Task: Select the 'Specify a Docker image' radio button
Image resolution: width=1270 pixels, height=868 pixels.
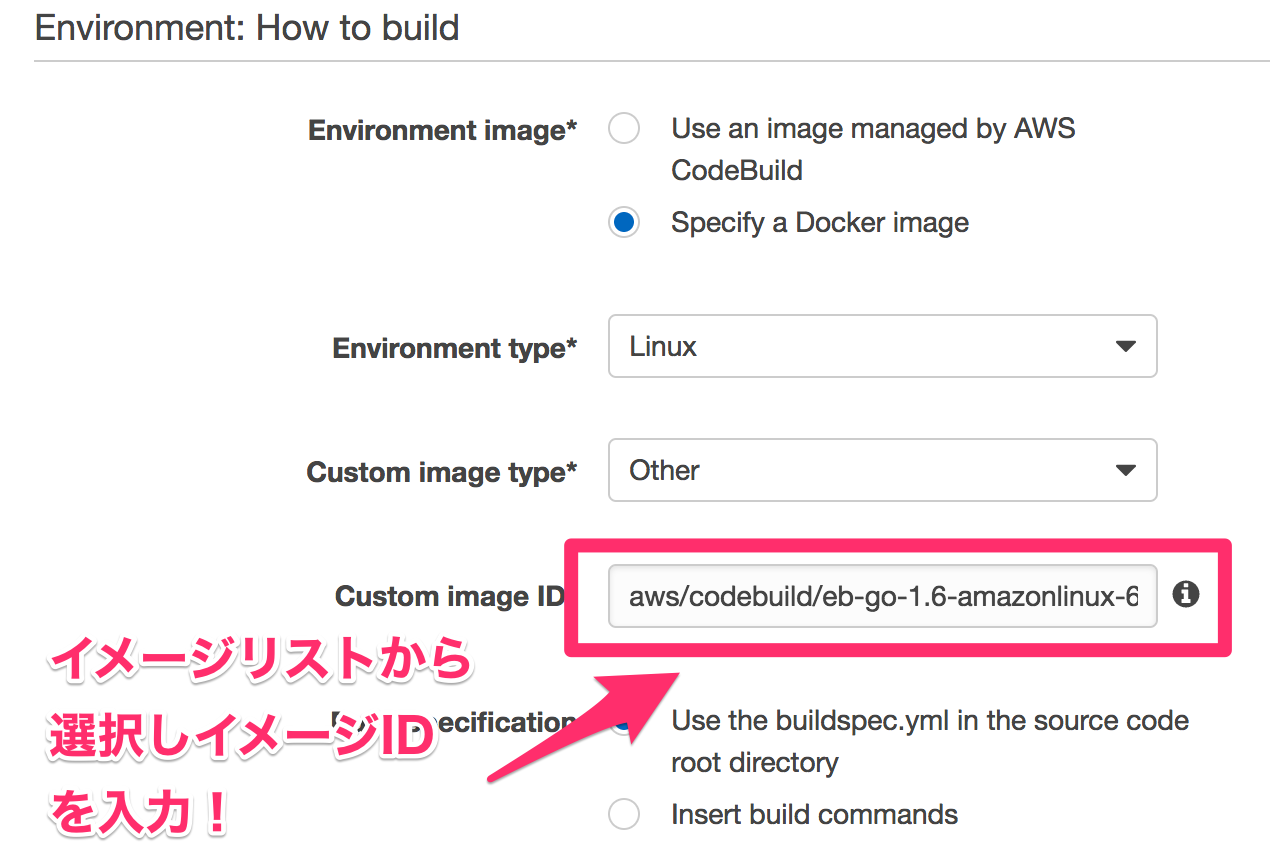Action: point(623,222)
